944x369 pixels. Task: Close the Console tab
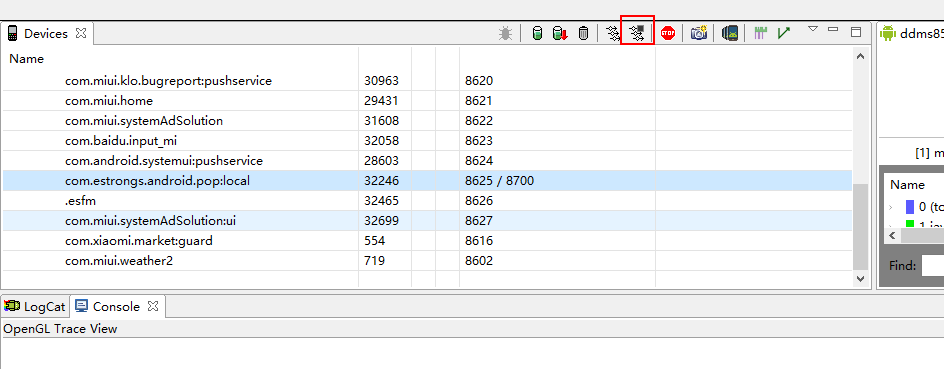(153, 306)
